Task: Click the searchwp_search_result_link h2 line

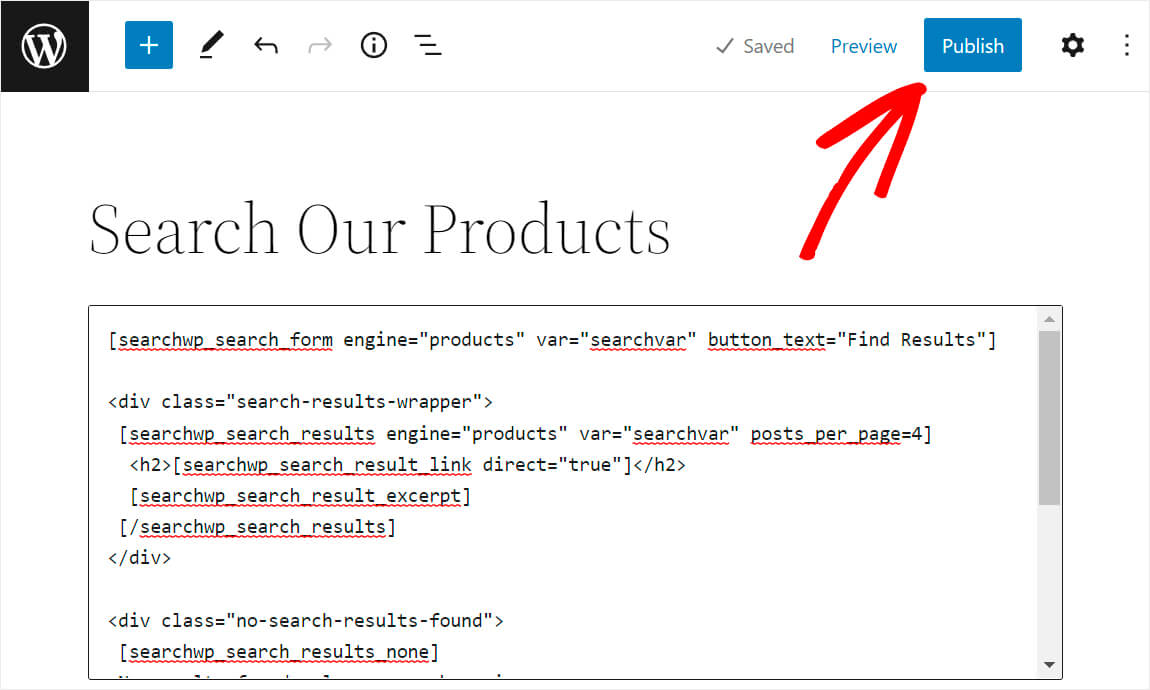Action: 408,465
